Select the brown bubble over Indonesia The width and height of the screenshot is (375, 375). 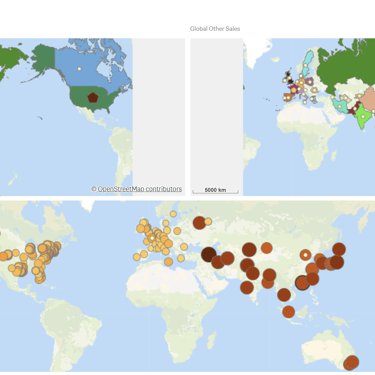tap(289, 312)
